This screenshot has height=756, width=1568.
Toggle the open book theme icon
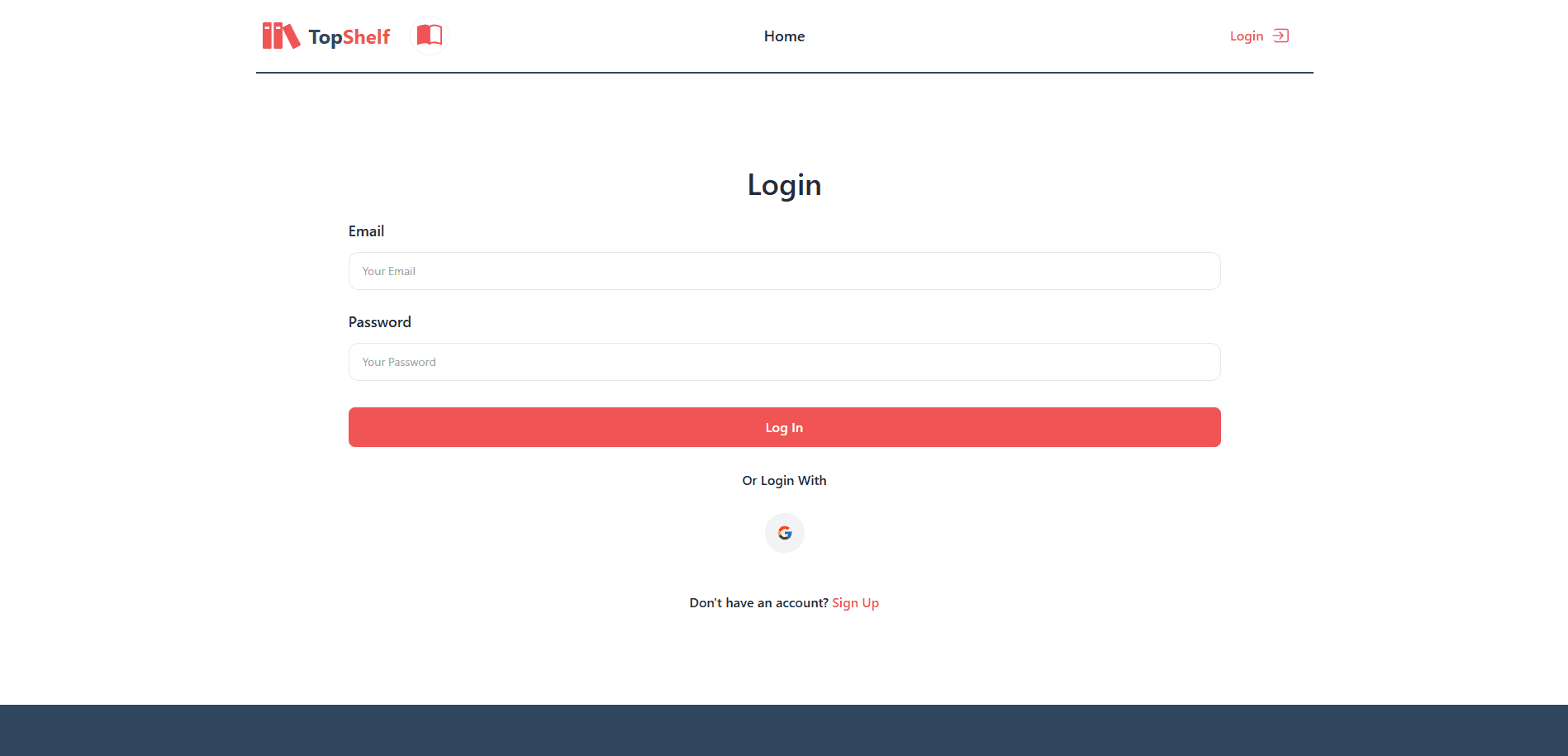pyautogui.click(x=430, y=36)
